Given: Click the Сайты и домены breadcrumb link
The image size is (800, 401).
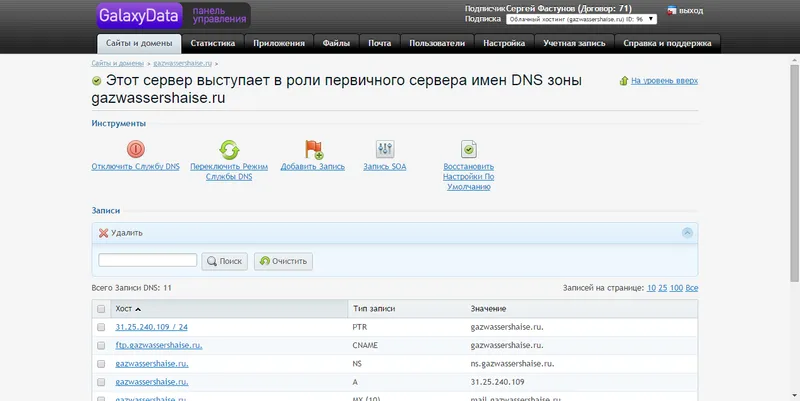Looking at the screenshot, I should pos(118,64).
